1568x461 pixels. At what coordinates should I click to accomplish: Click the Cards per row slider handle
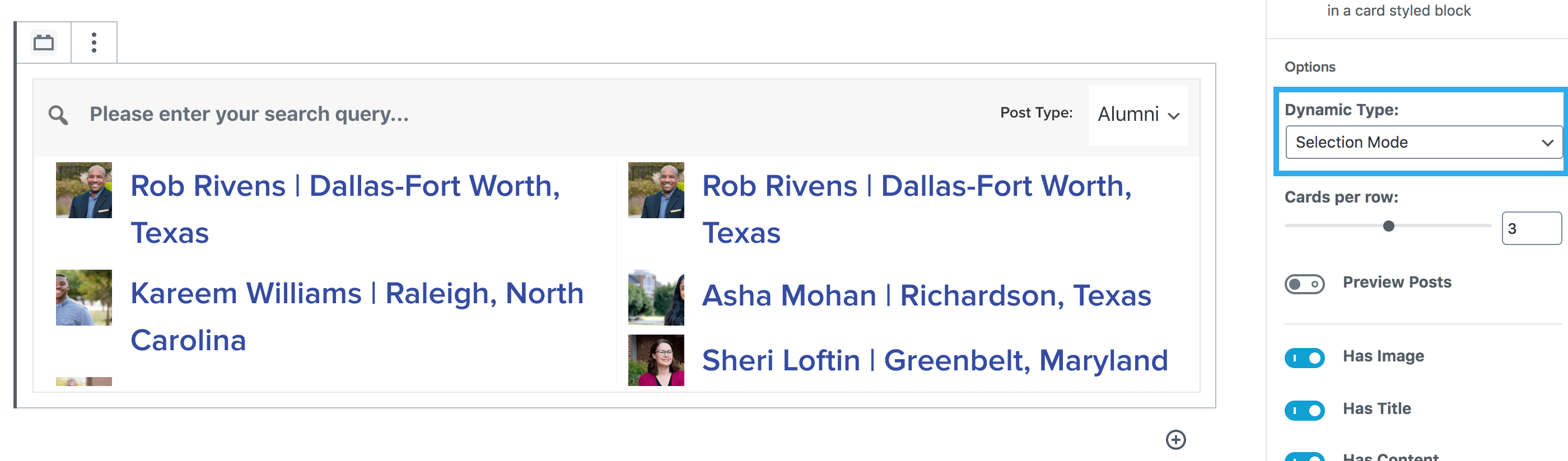tap(1388, 226)
